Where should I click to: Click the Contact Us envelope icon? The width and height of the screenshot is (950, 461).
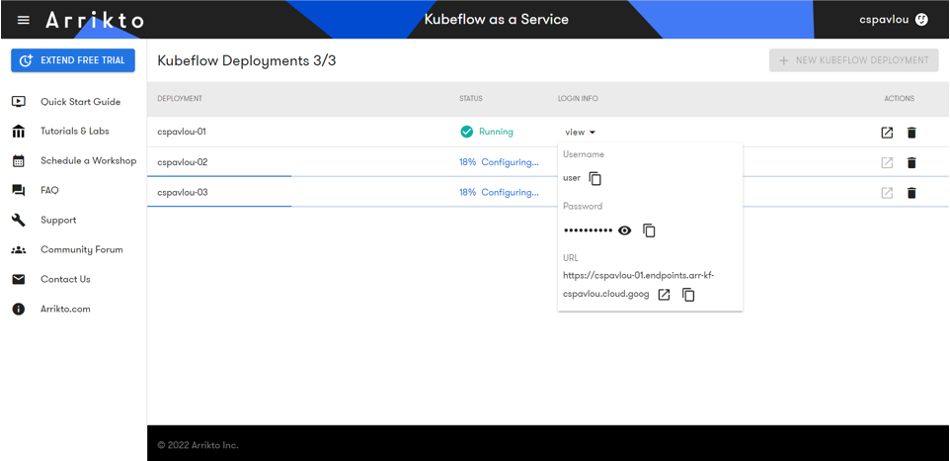click(19, 279)
